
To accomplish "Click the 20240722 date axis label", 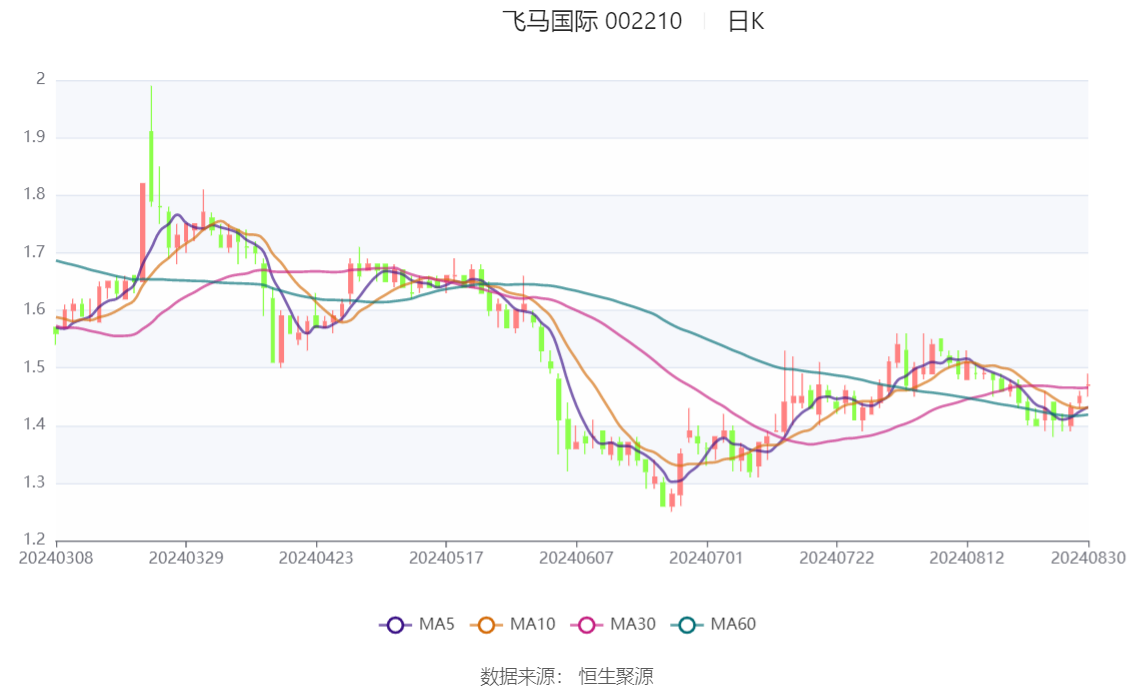I will tap(837, 558).
